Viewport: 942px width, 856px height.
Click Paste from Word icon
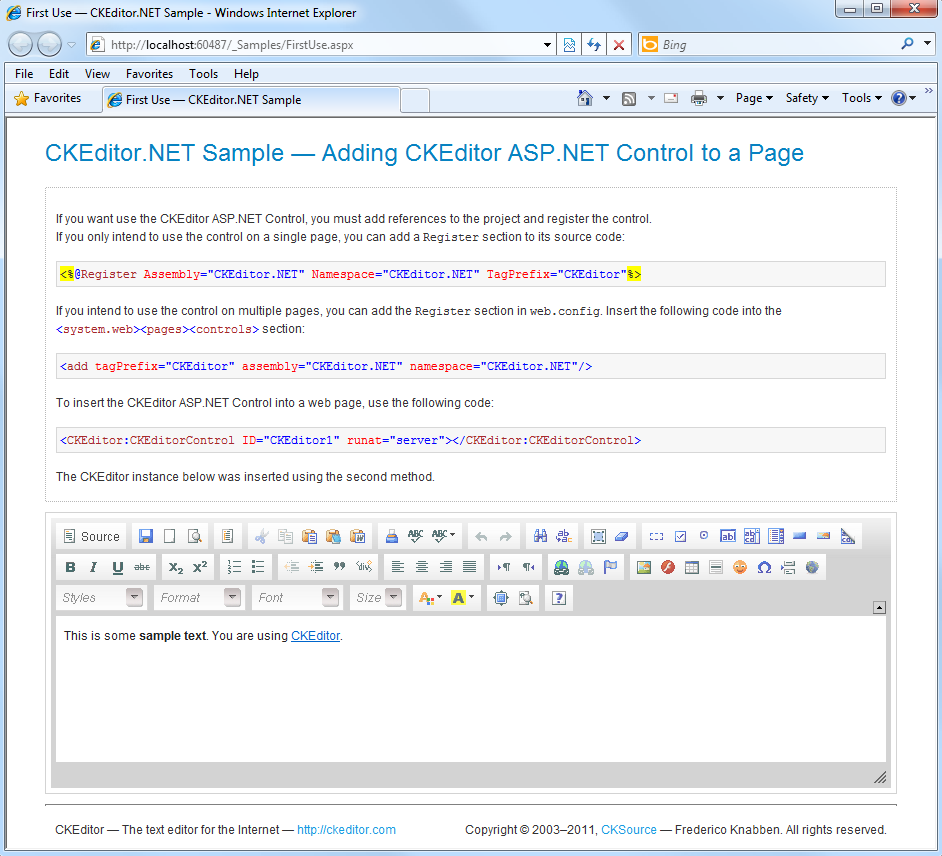358,536
